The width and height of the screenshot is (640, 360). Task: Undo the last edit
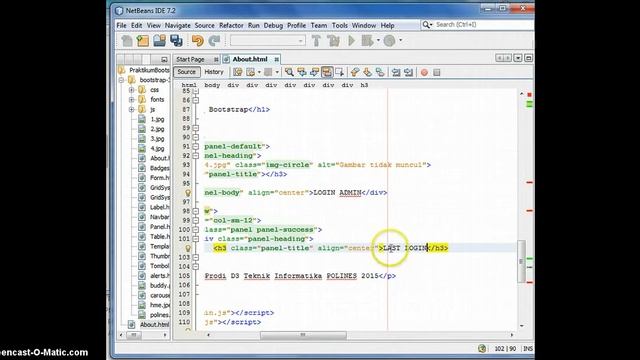pyautogui.click(x=198, y=40)
